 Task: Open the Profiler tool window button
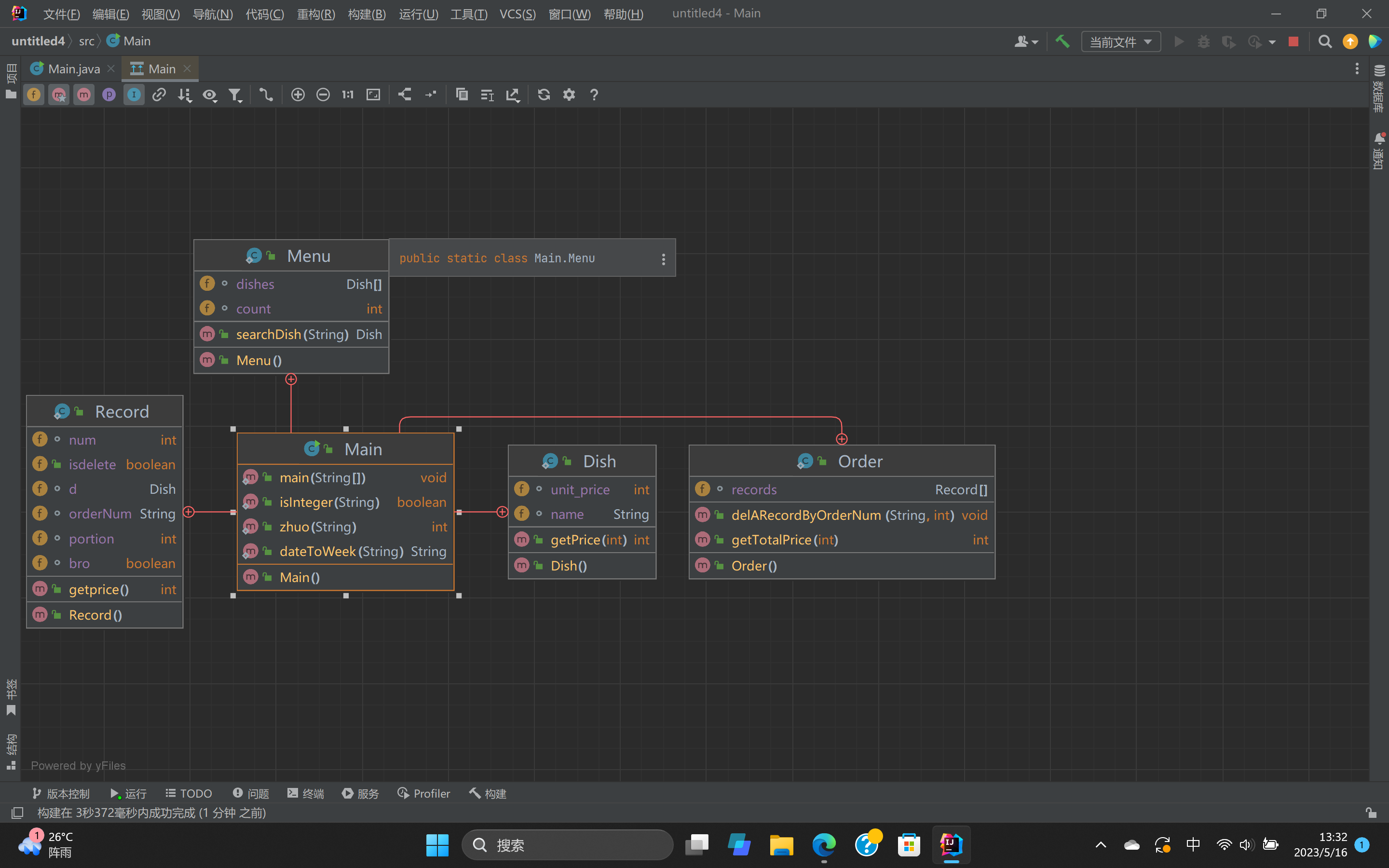423,793
